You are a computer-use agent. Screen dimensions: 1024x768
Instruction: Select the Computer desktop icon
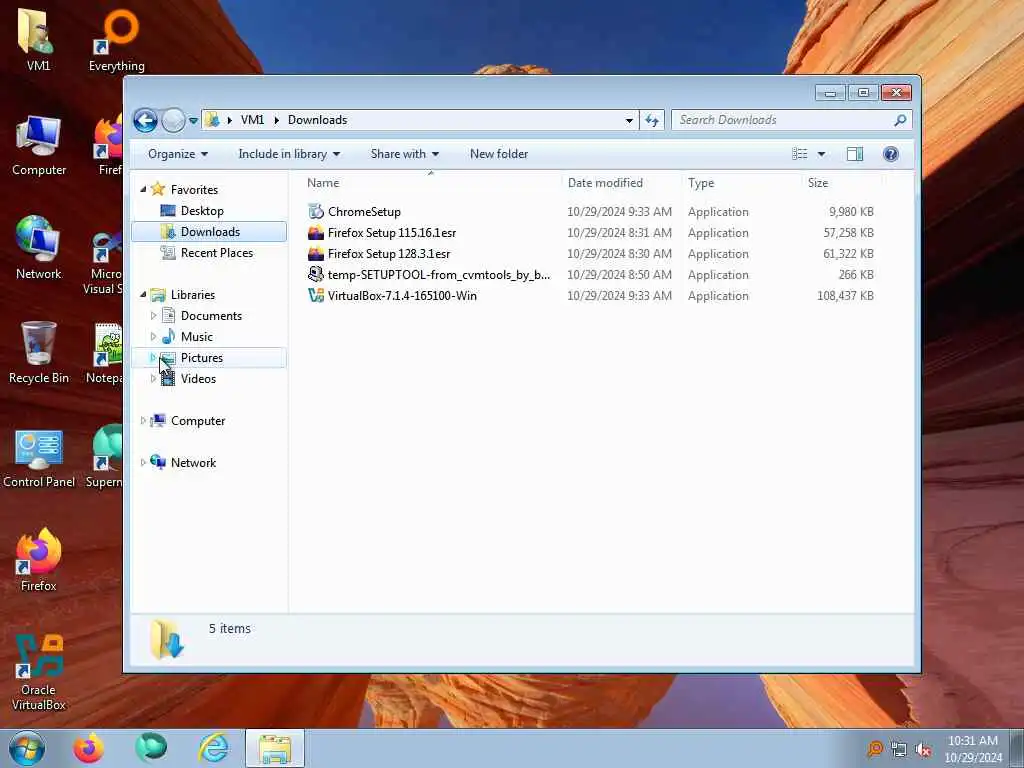click(39, 145)
